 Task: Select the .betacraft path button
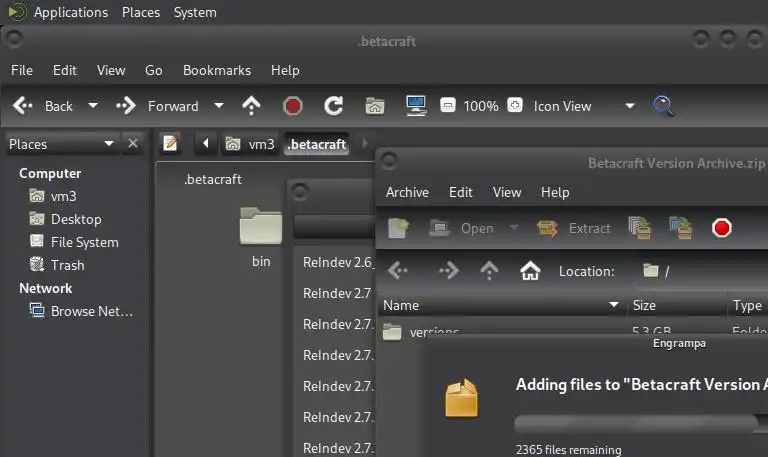pos(317,144)
